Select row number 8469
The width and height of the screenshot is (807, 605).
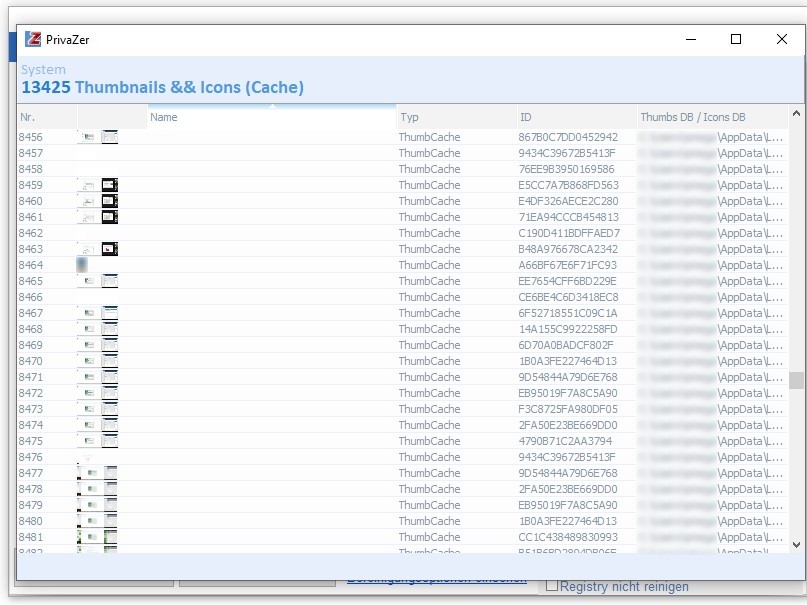pos(31,345)
